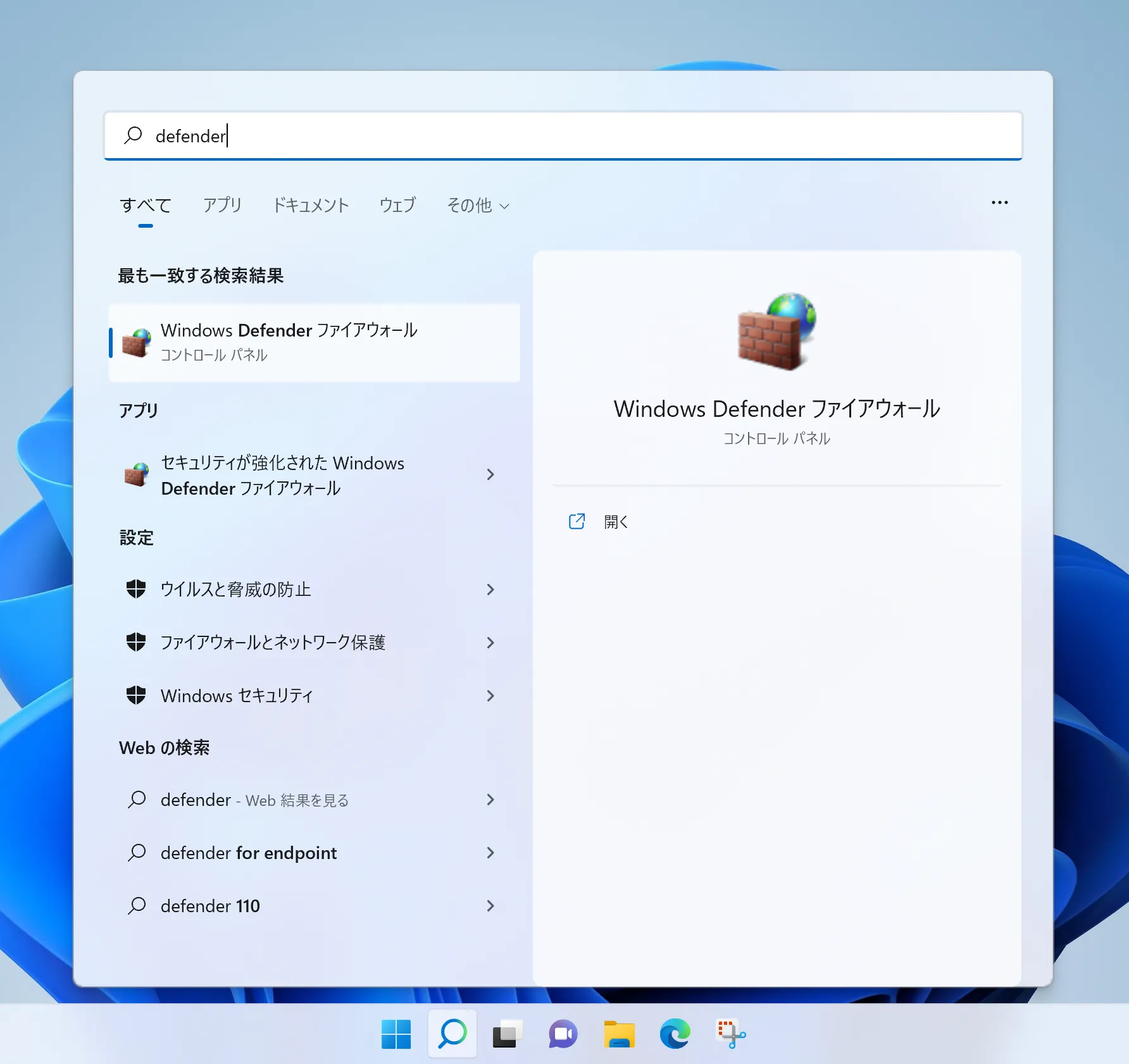Viewport: 1129px width, 1064px height.
Task: Open ファイアウォールとネットワーク保護 setting
Action: [x=315, y=643]
